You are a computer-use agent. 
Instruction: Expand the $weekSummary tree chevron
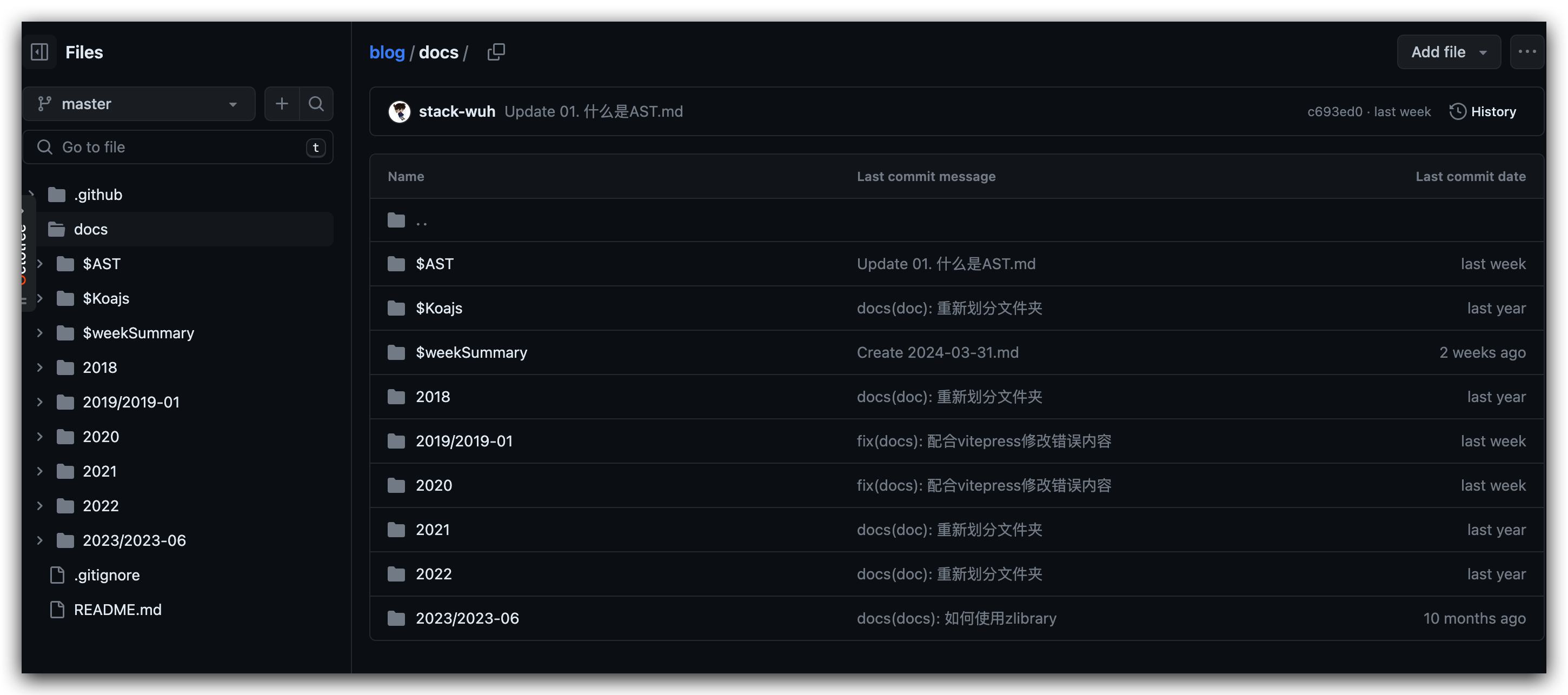[x=40, y=333]
